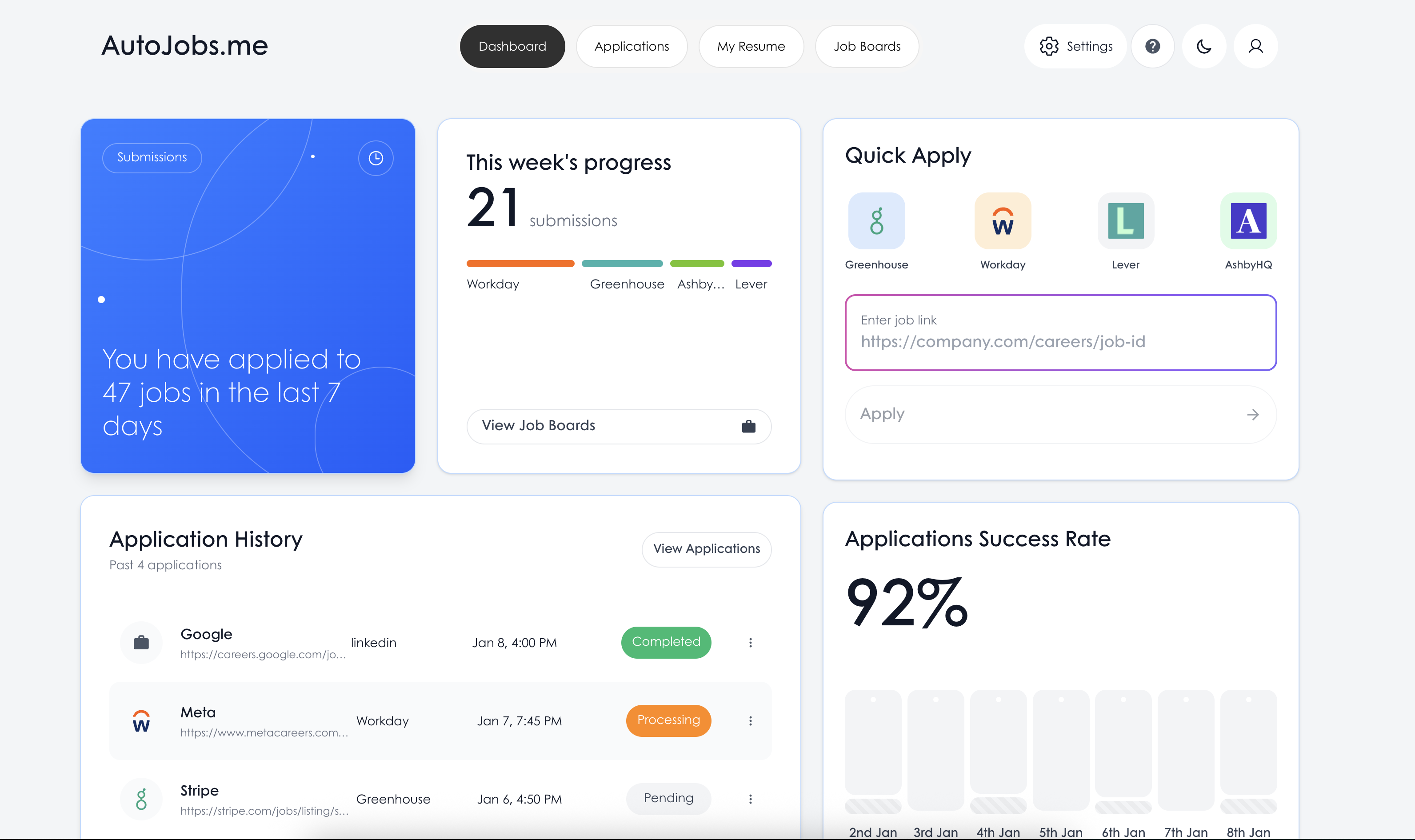The height and width of the screenshot is (840, 1415).
Task: Click the View Job Boards button
Action: 619,426
